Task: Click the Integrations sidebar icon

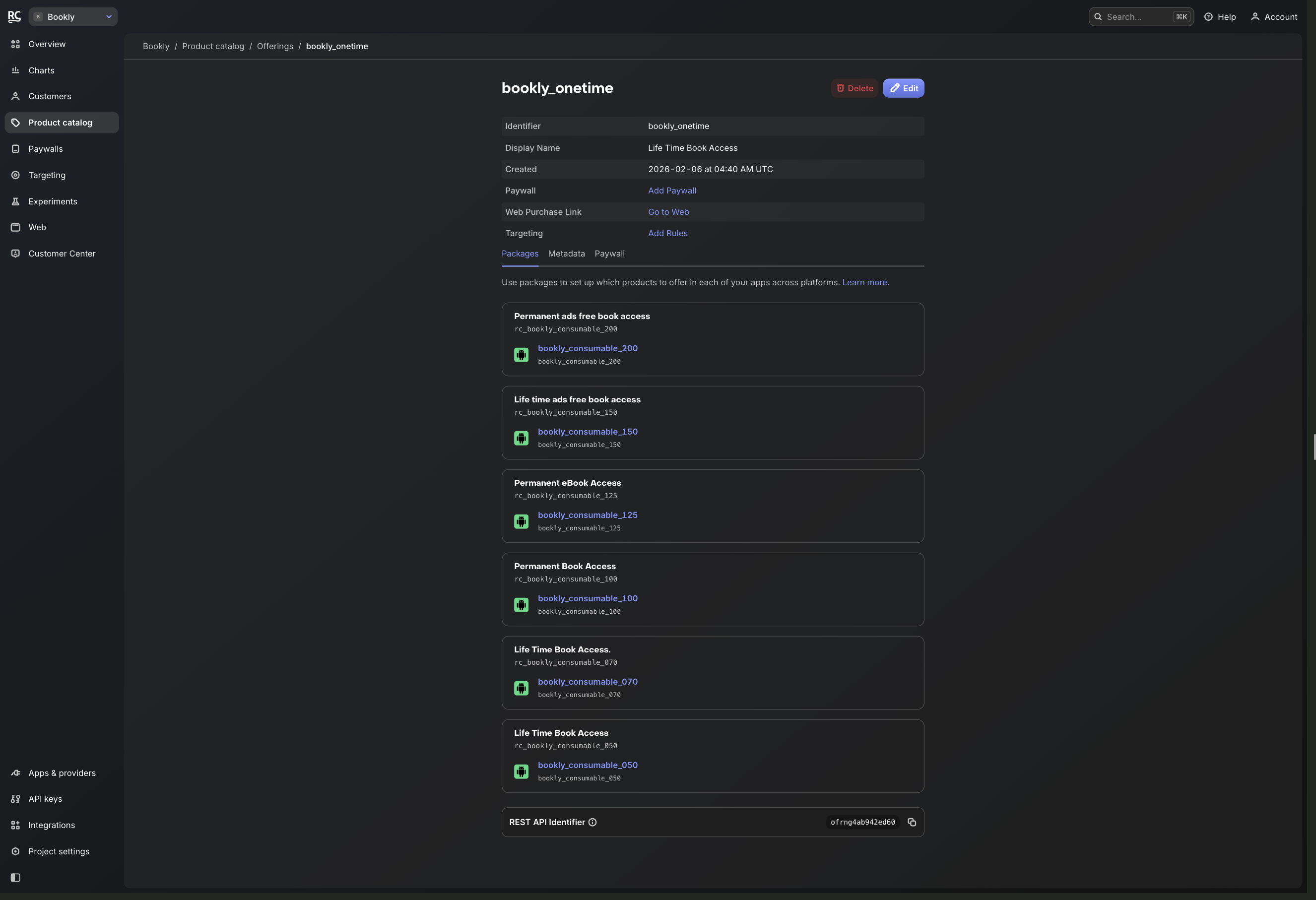Action: (x=15, y=825)
